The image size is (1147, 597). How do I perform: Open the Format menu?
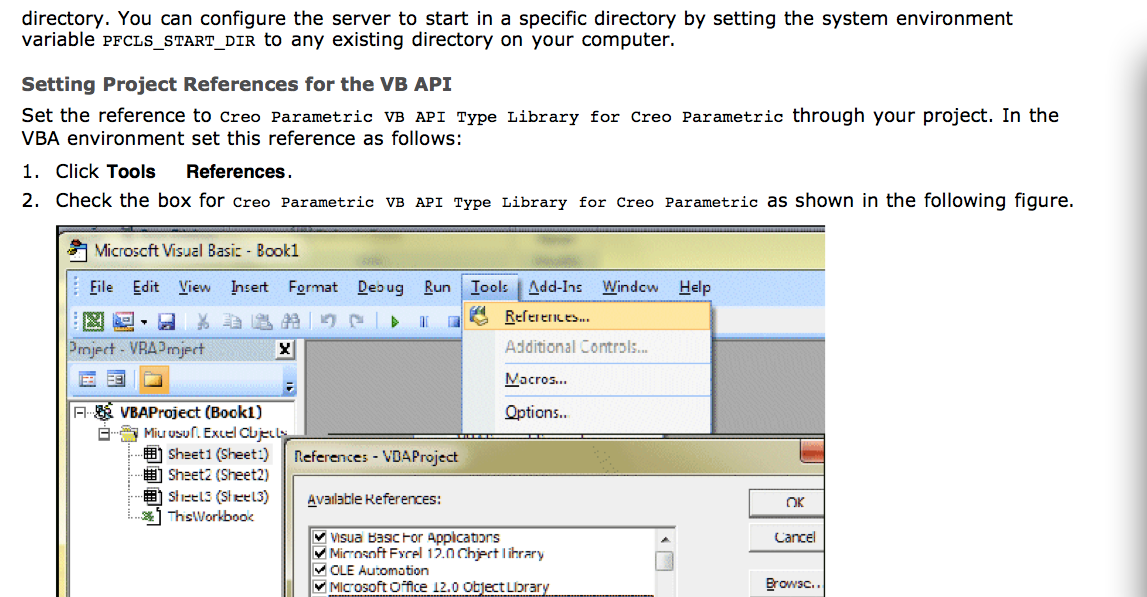(313, 287)
